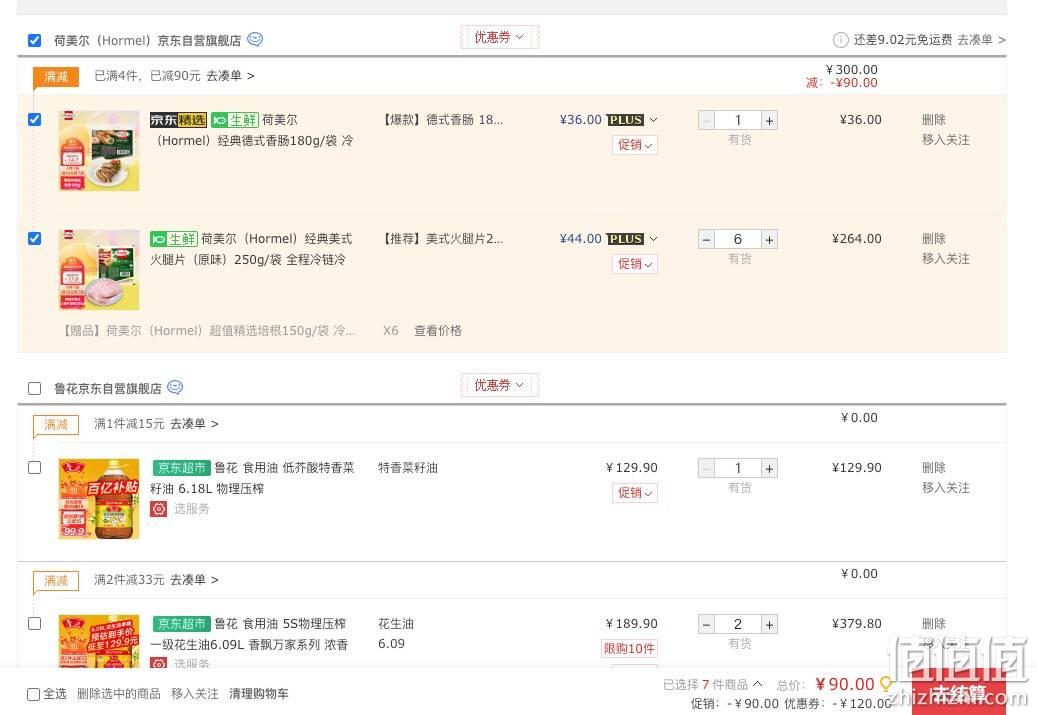This screenshot has width=1037, height=715.
Task: Click the lightbulb icon next to total price
Action: (886, 684)
